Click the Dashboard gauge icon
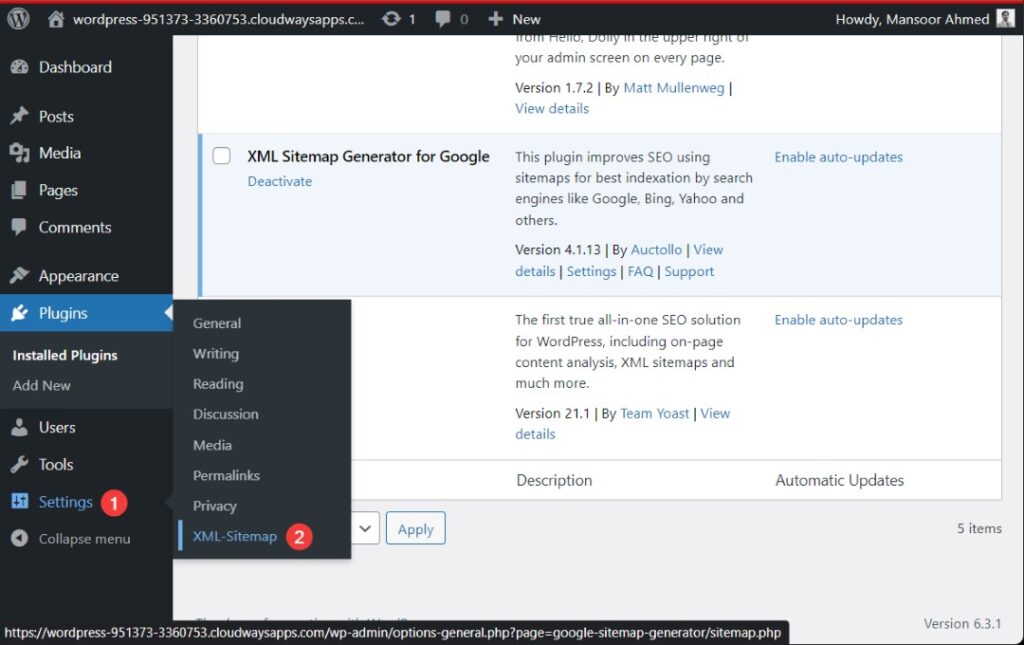This screenshot has width=1024, height=645. [20, 67]
